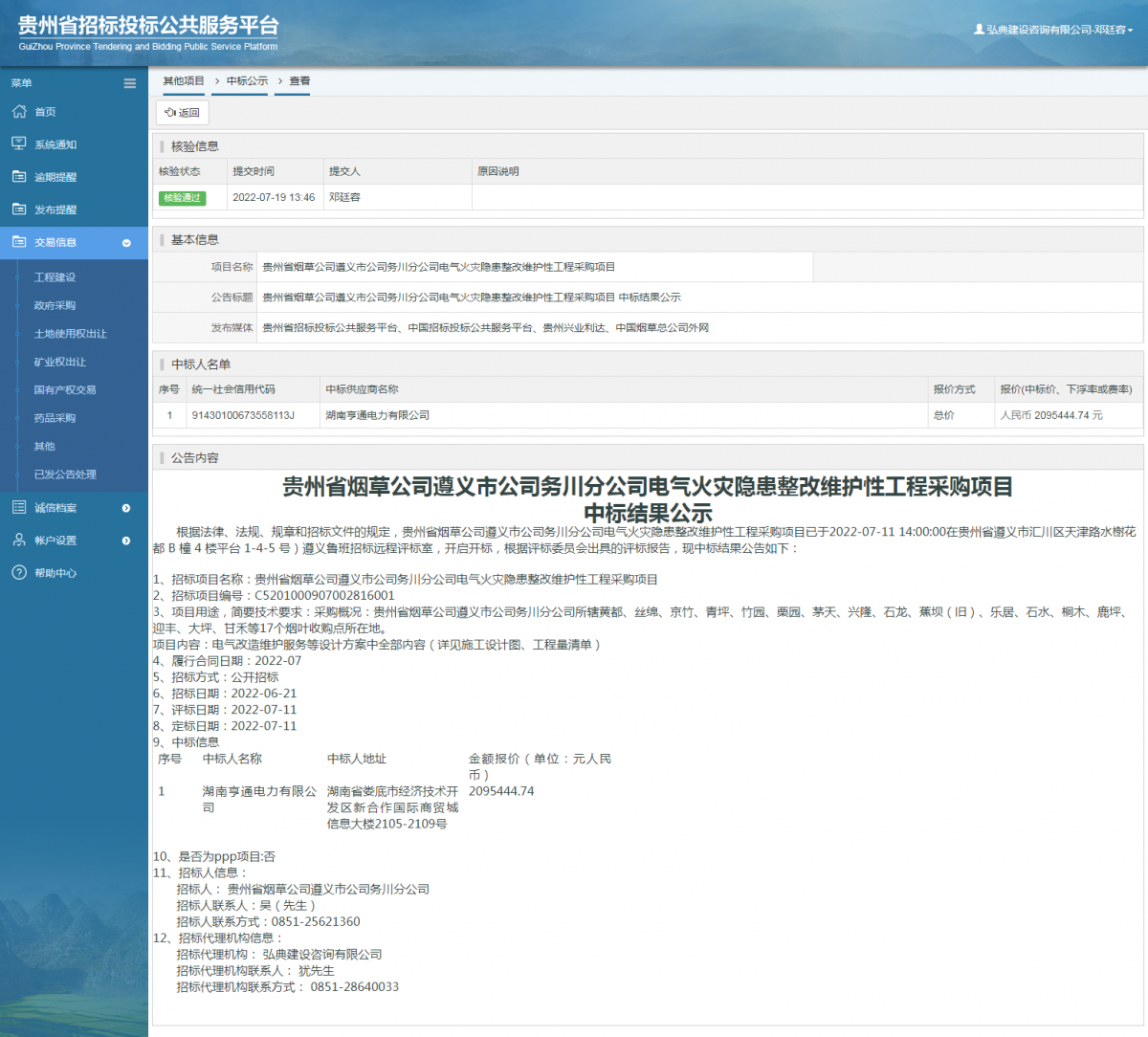Click 其他项目 breadcrumb

point(184,81)
